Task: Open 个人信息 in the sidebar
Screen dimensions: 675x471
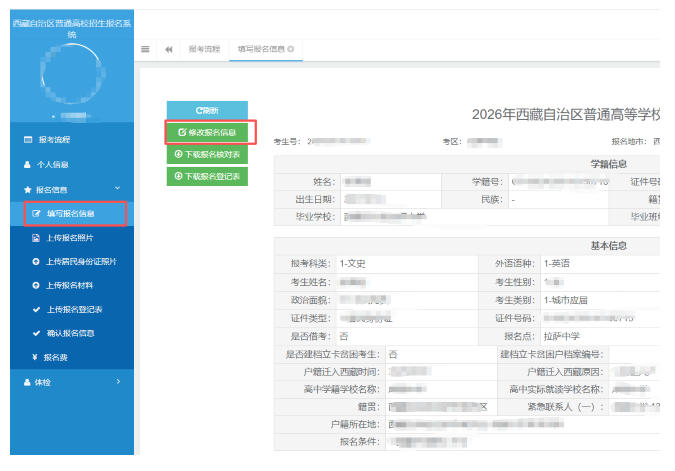Action: (x=72, y=164)
